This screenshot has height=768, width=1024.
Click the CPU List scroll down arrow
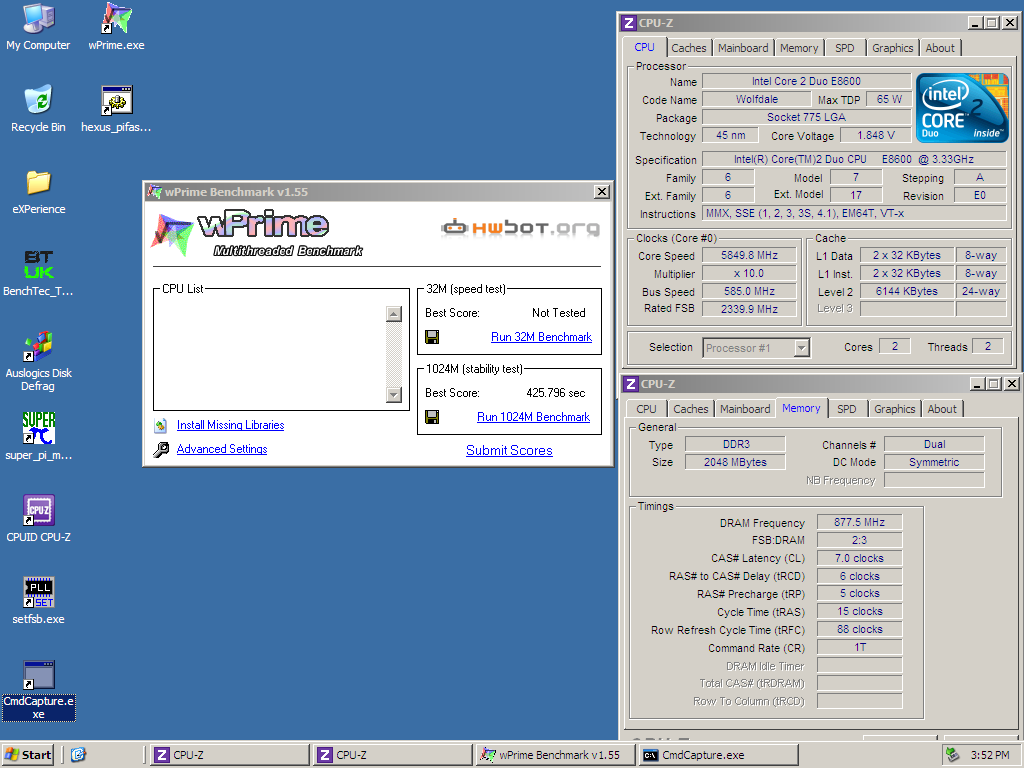click(x=394, y=394)
